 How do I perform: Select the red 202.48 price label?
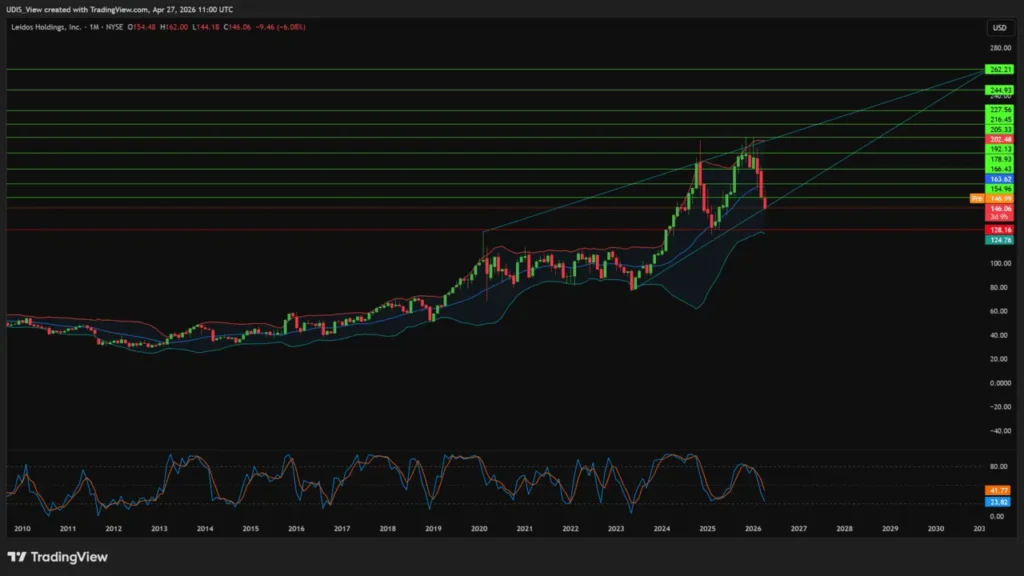(x=999, y=139)
